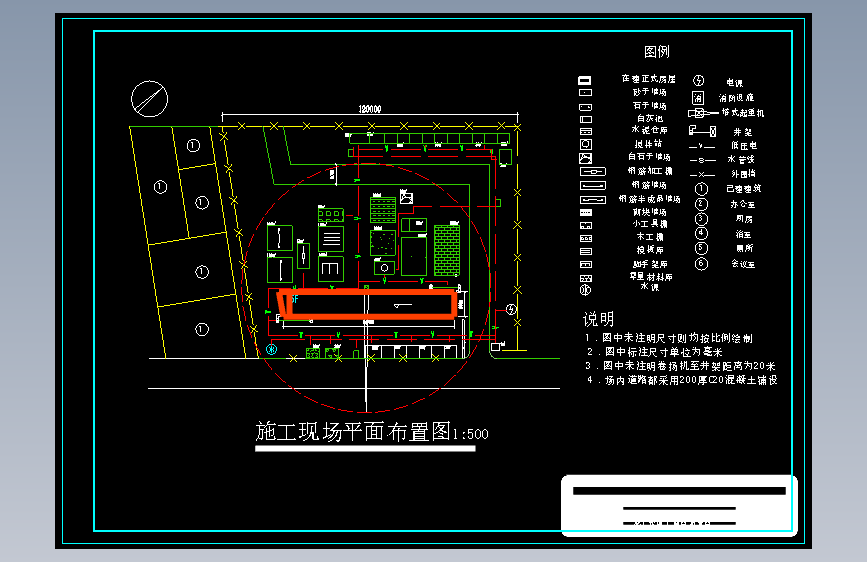Select the 白石子堆场 legend symbol

(586, 158)
